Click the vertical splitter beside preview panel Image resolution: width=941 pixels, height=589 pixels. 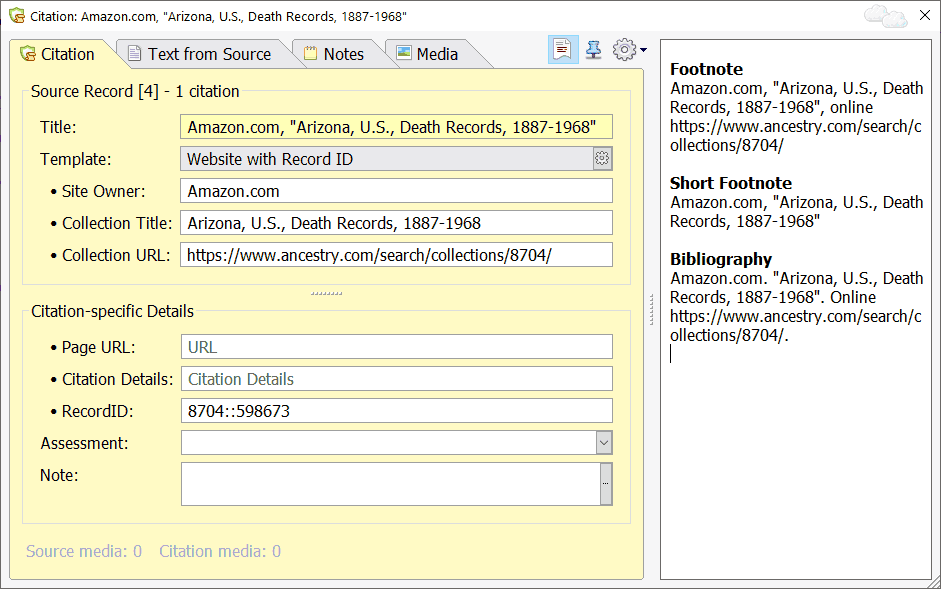pos(652,310)
